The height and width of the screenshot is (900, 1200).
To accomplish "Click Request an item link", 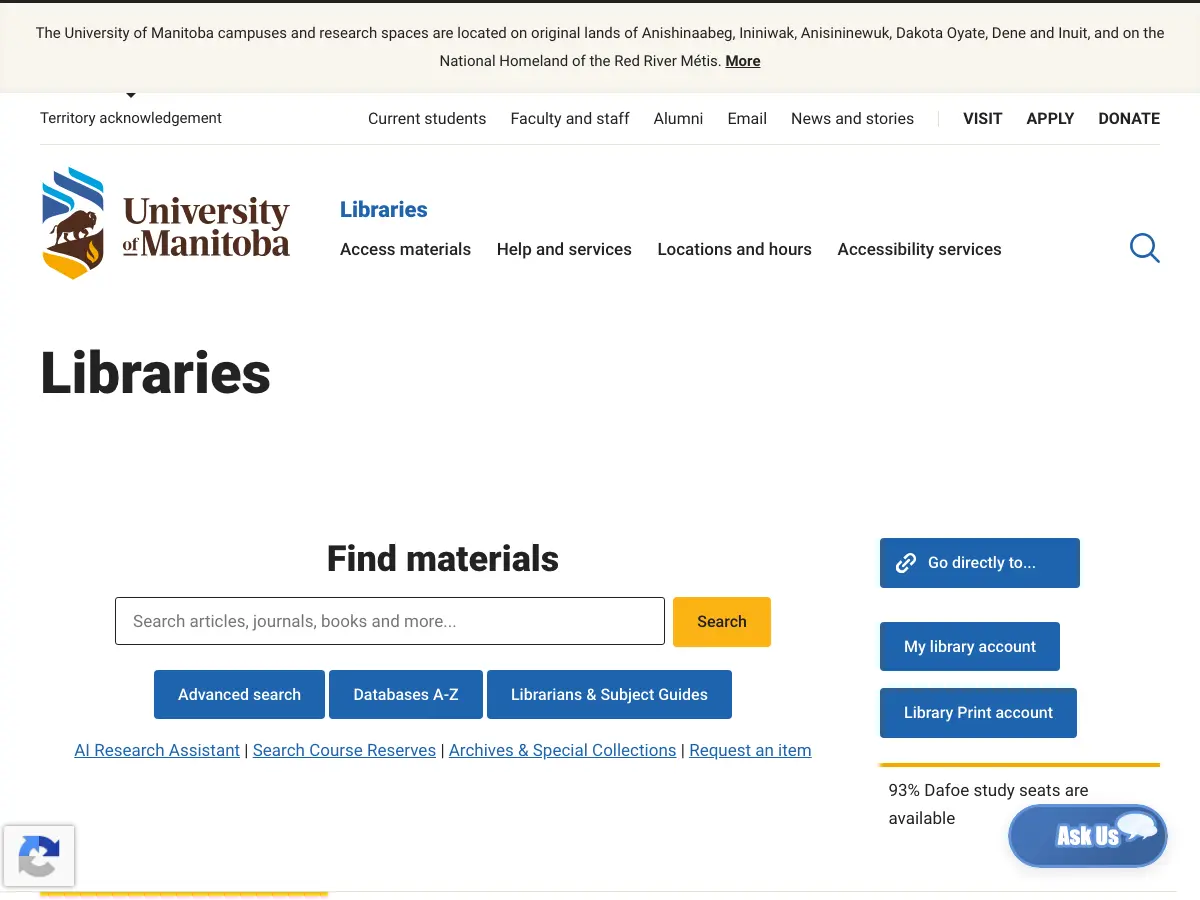I will (x=750, y=750).
